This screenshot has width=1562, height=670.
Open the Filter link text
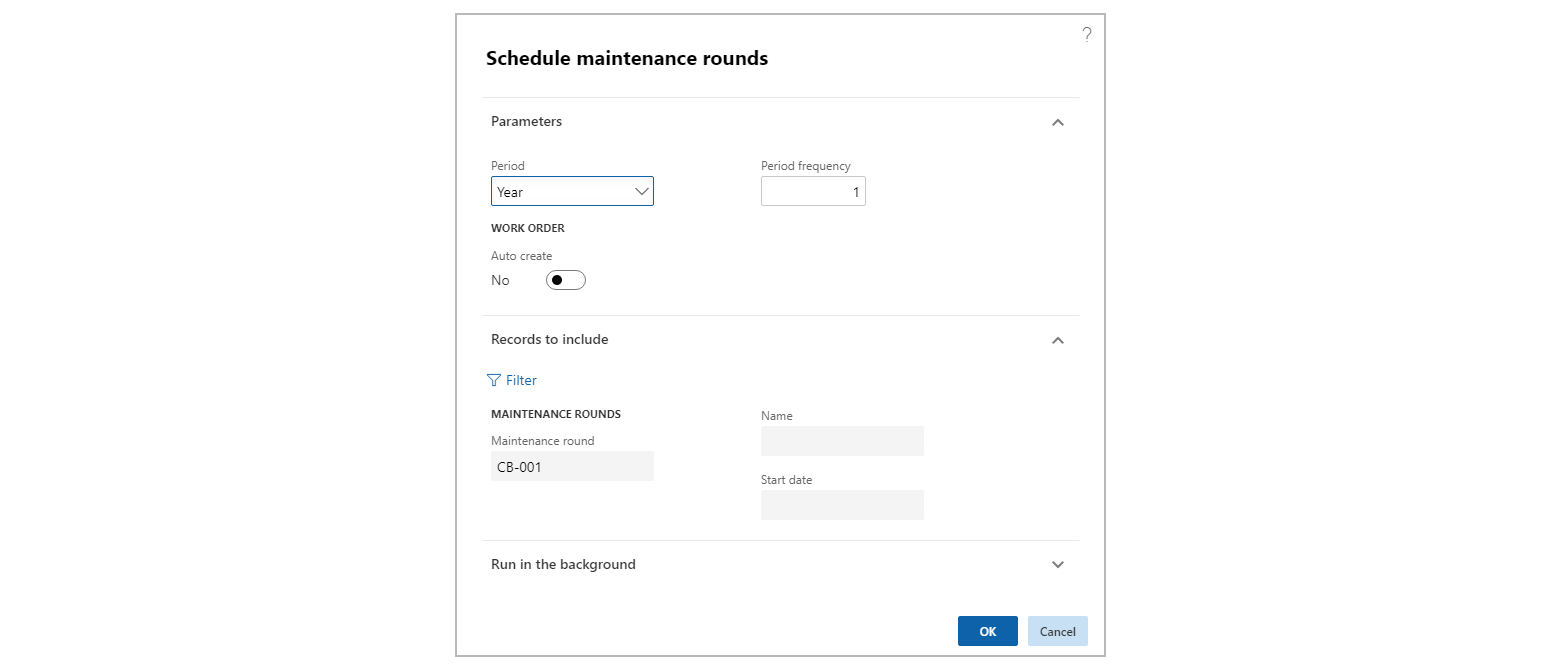[x=521, y=380]
